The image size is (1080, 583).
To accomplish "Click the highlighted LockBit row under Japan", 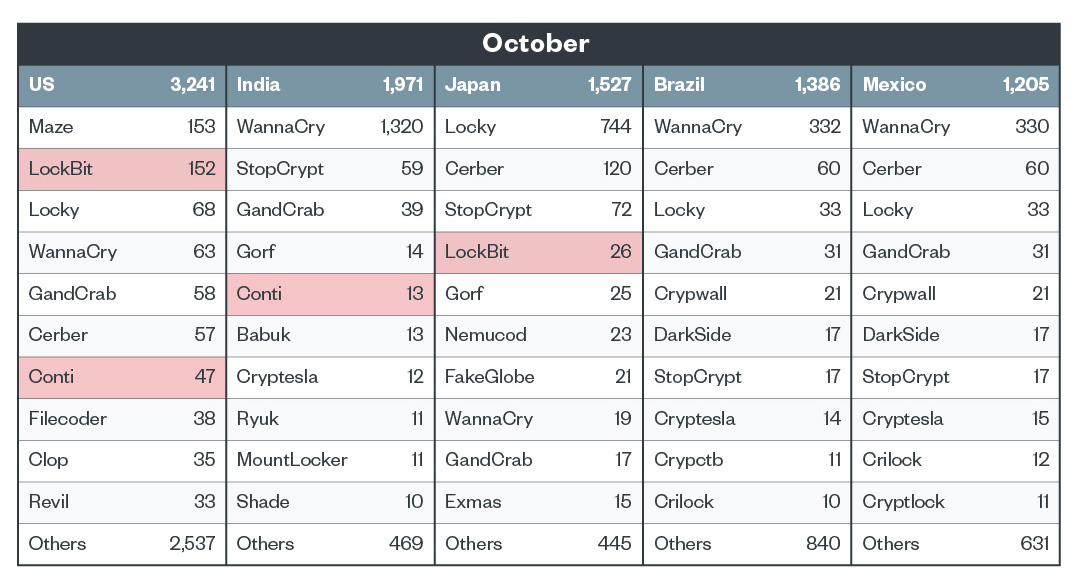I will point(538,252).
